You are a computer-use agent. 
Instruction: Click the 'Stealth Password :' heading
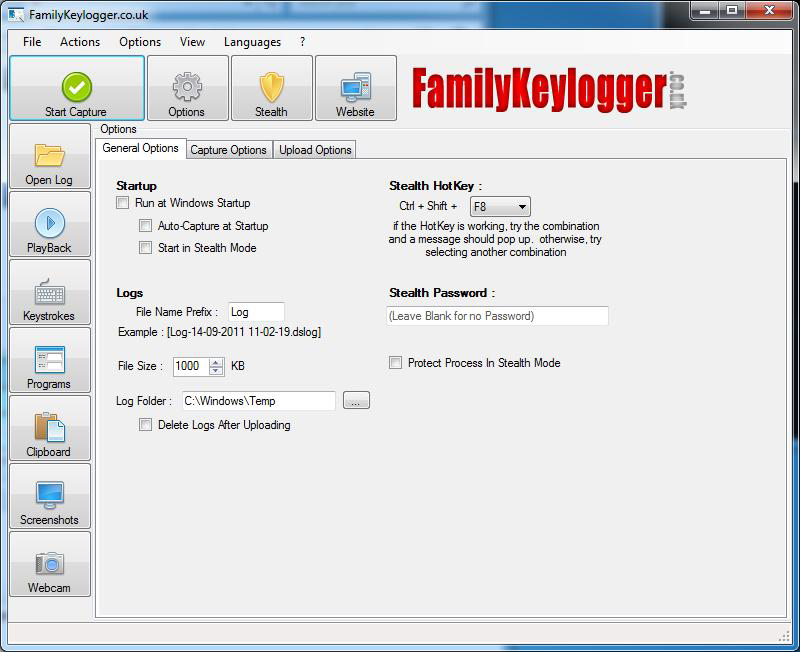click(442, 293)
